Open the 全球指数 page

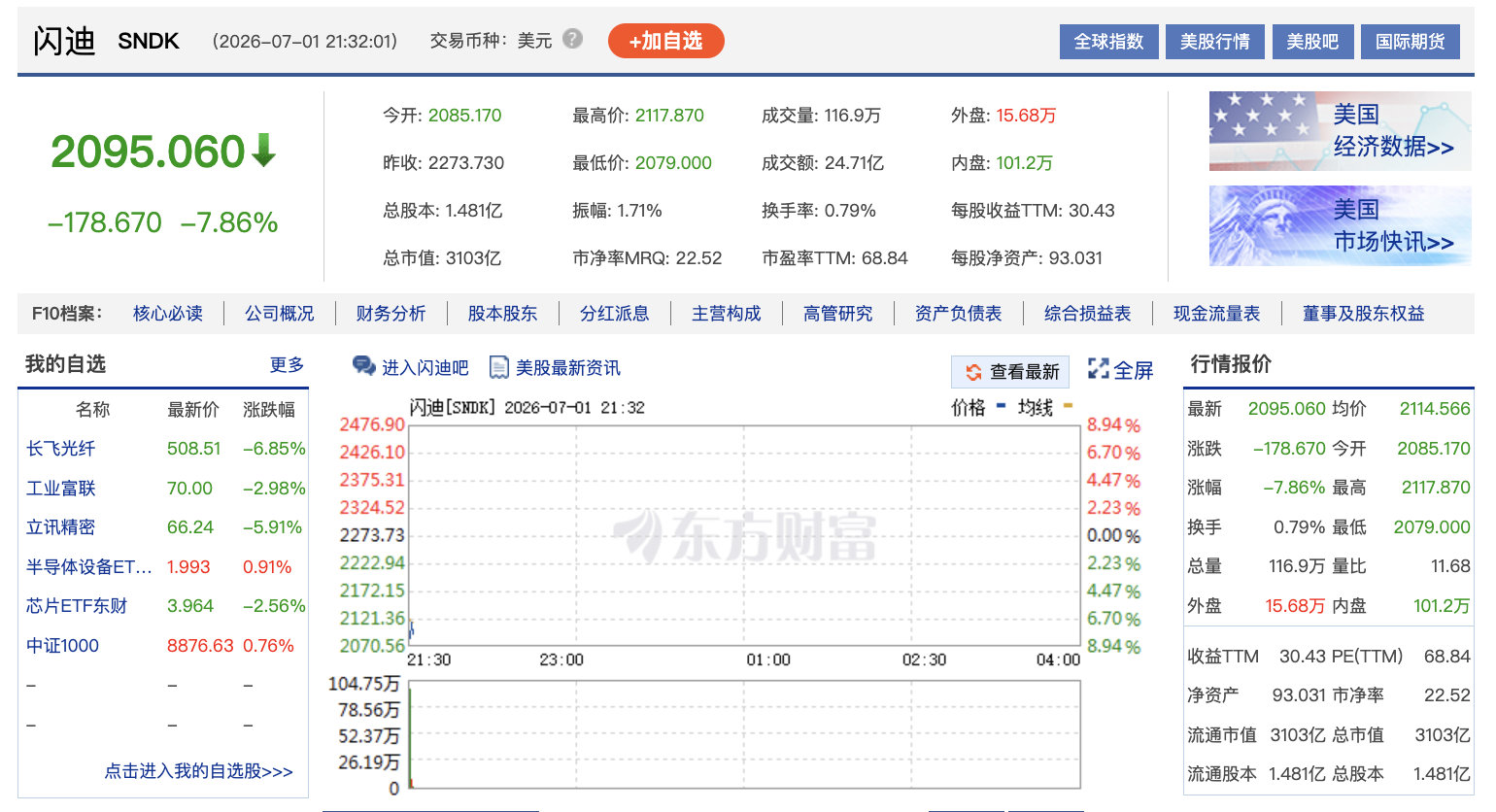point(1108,42)
